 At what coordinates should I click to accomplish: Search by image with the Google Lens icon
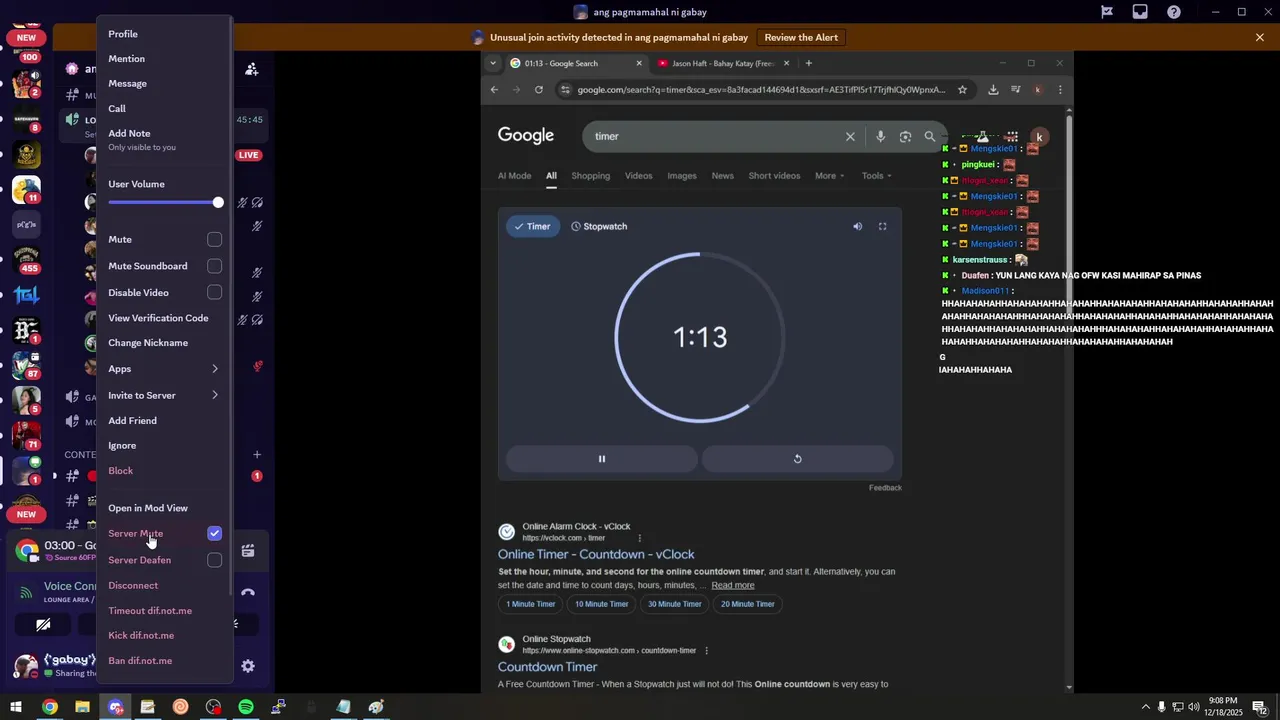pyautogui.click(x=905, y=136)
